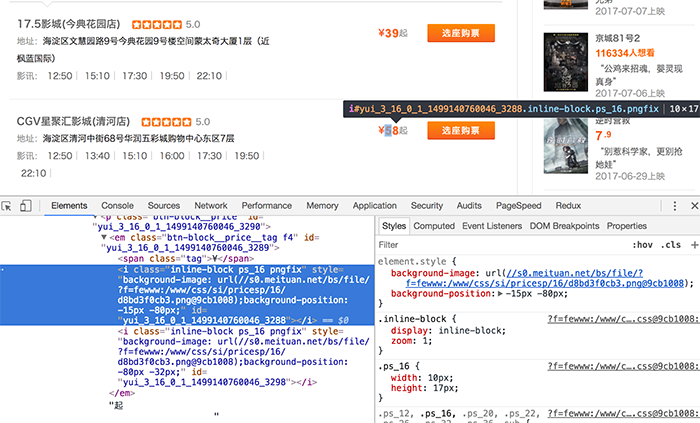Open the 京城81号2 movie poster thumbnail
The height and width of the screenshot is (423, 700).
click(x=566, y=62)
